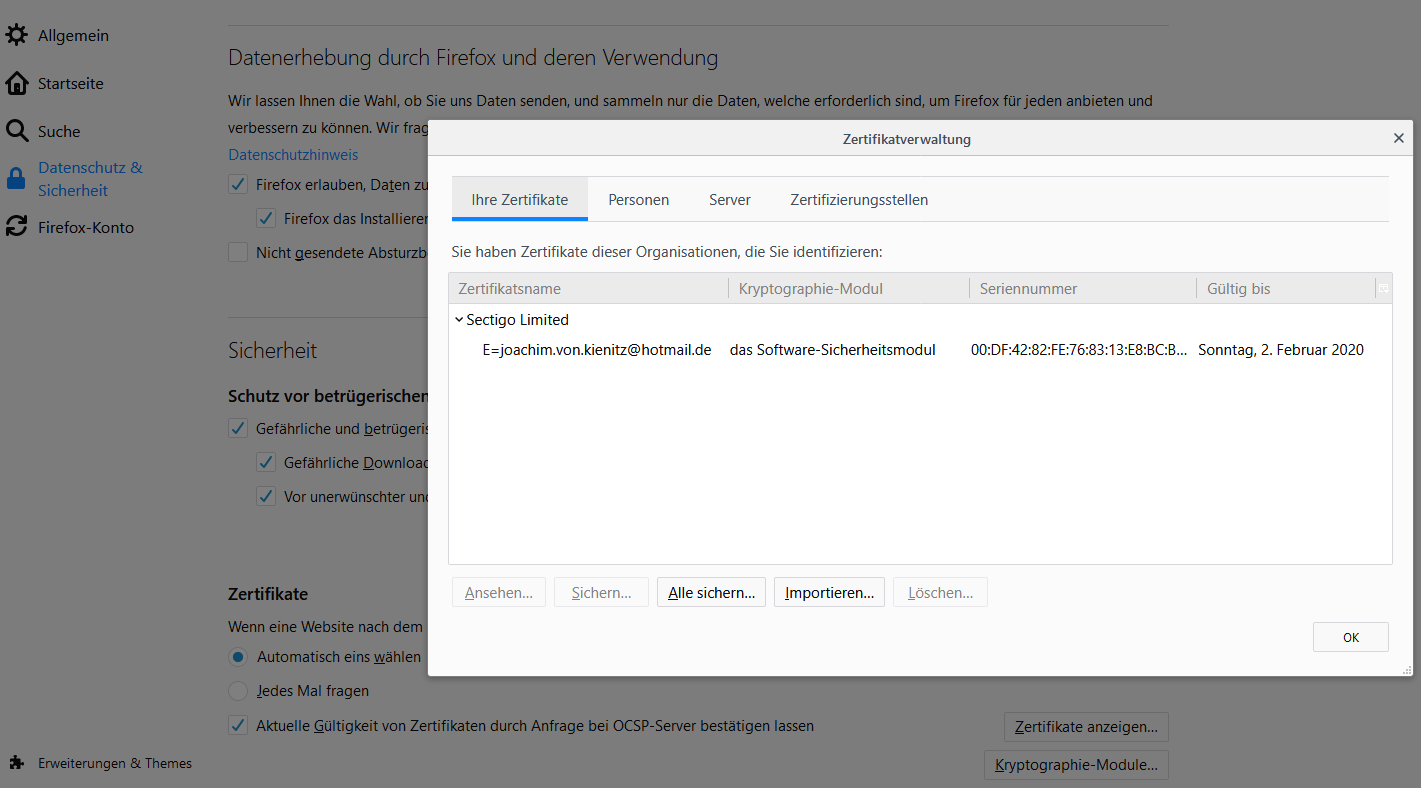
Task: Open the column picker icon in table header
Action: point(1383,288)
